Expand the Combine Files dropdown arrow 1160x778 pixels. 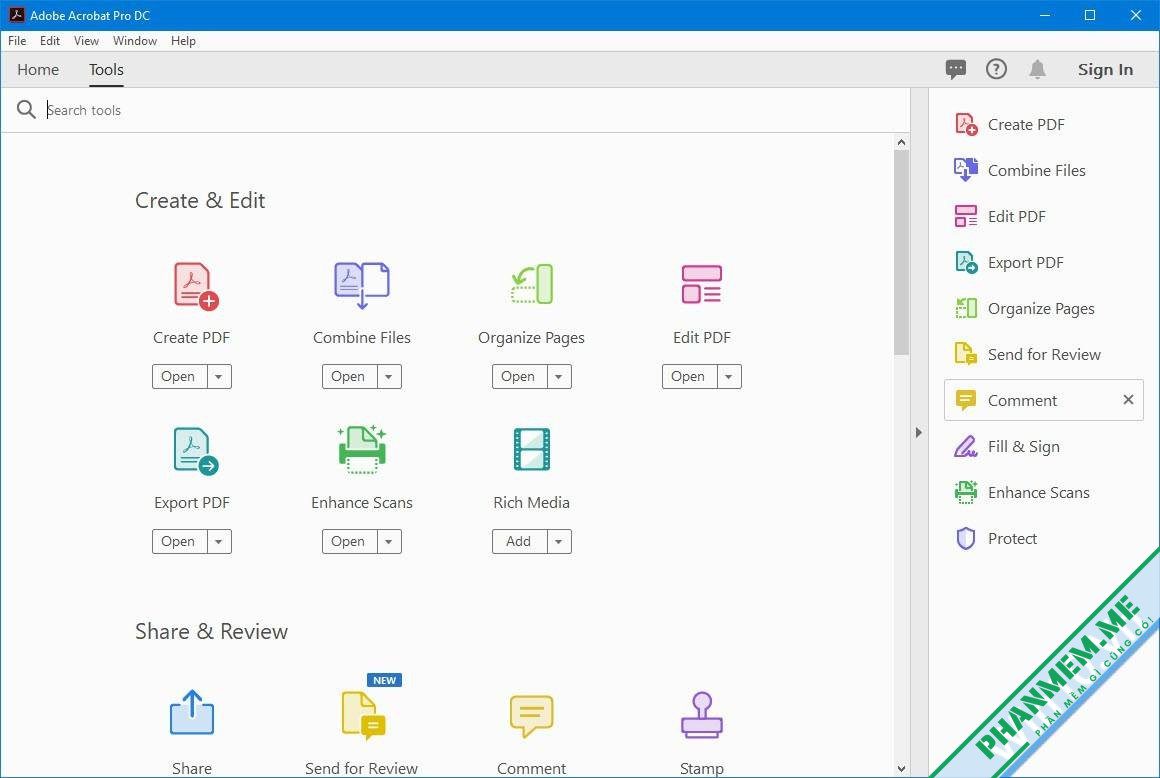coord(389,376)
